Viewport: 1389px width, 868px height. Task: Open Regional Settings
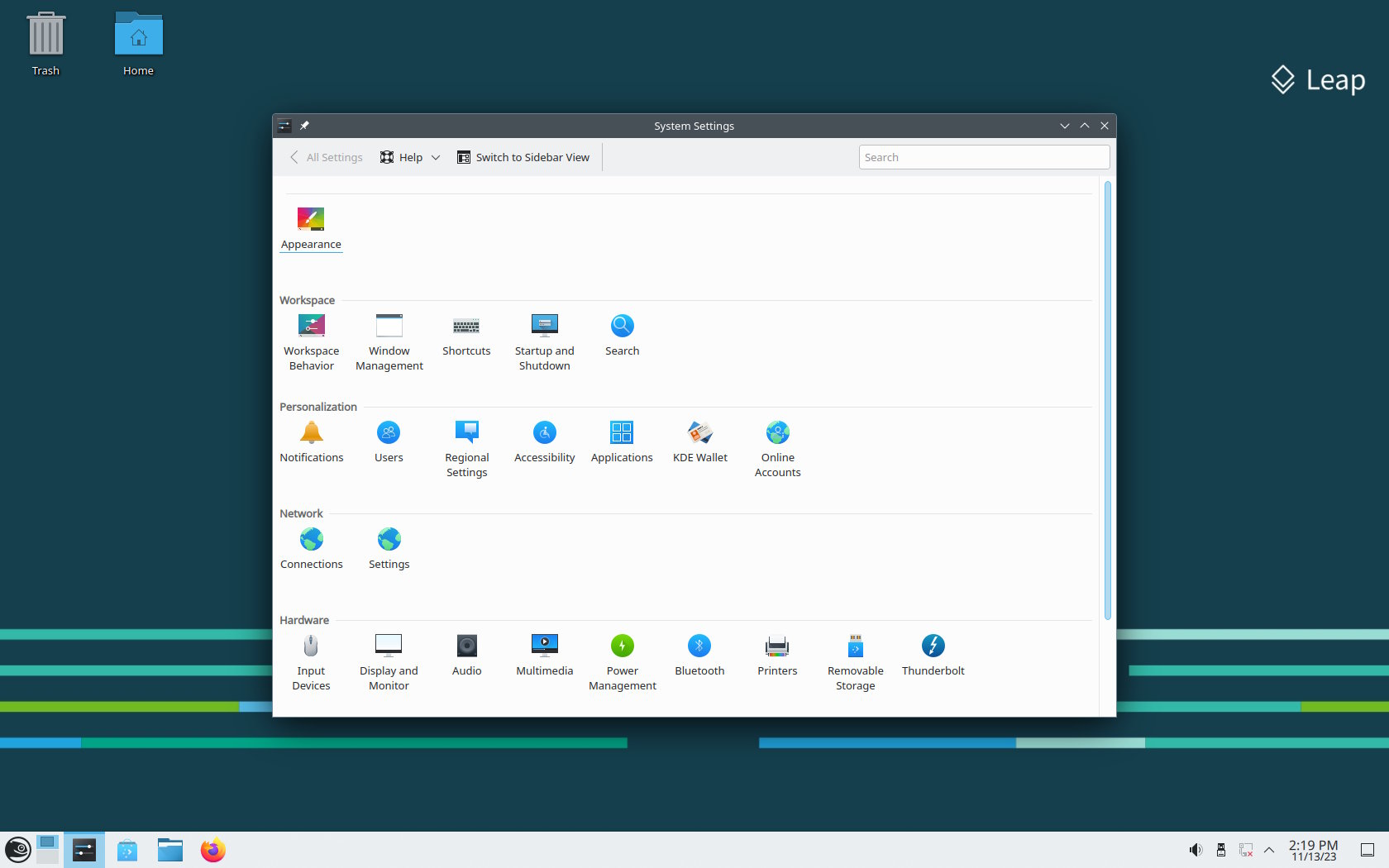tap(466, 450)
